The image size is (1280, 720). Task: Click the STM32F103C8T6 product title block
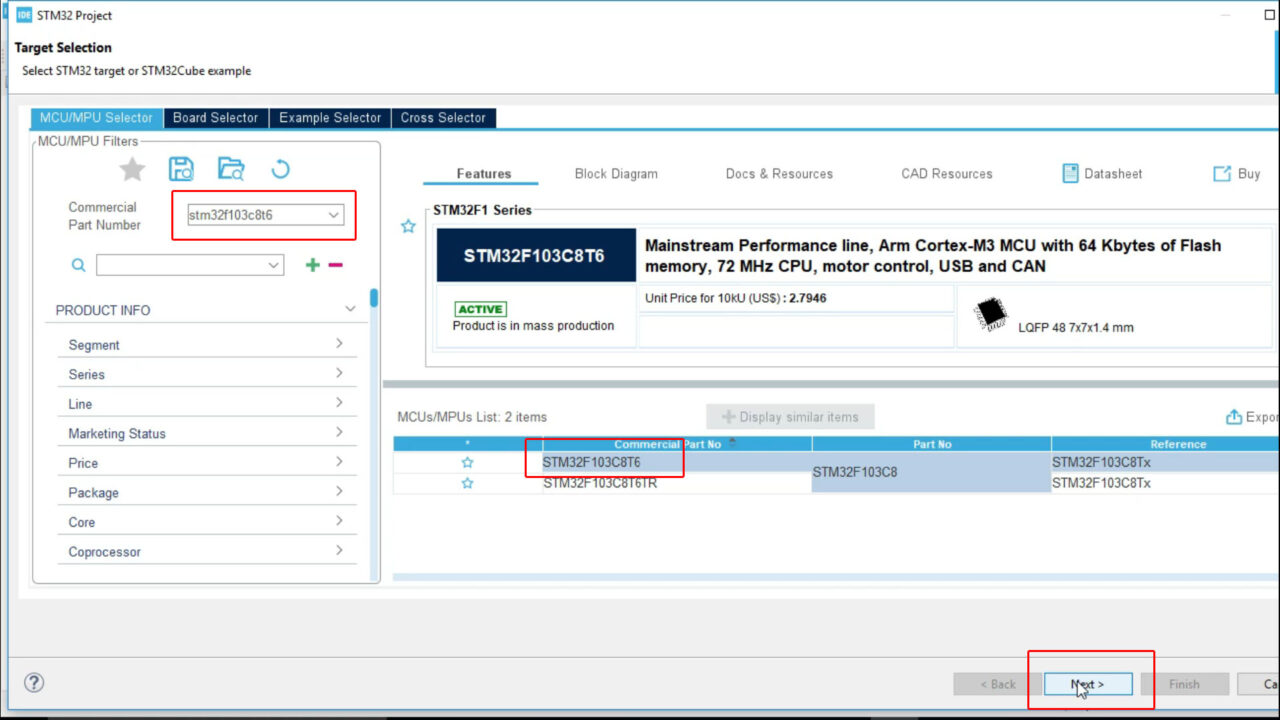[x=536, y=255]
